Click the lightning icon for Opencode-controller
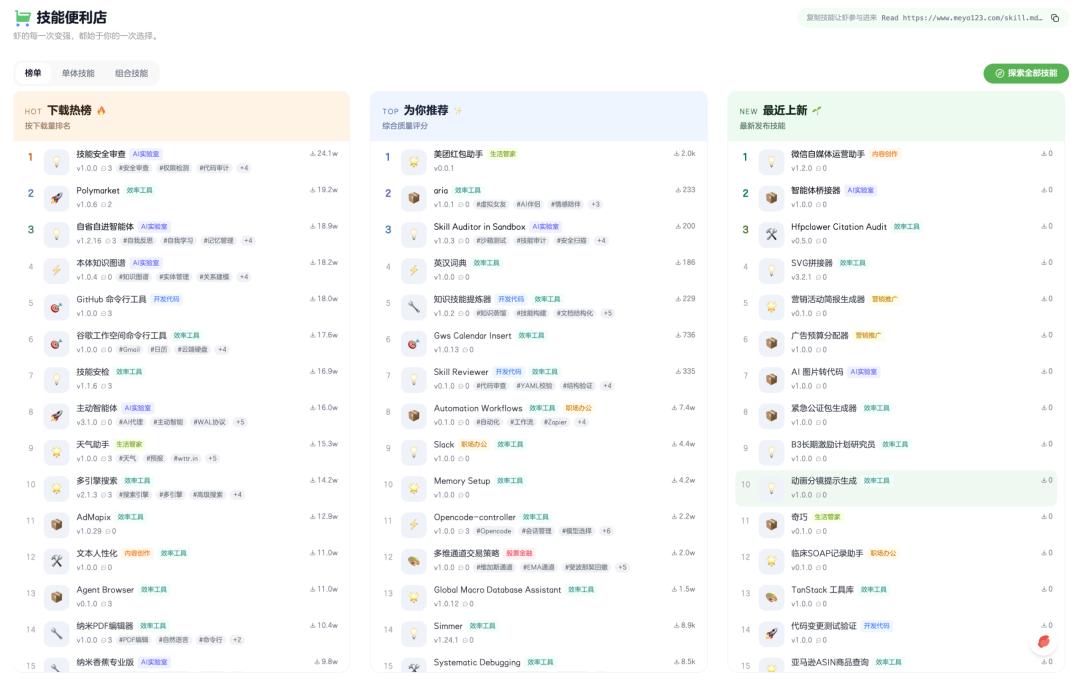The image size is (1080, 683). coord(414,524)
